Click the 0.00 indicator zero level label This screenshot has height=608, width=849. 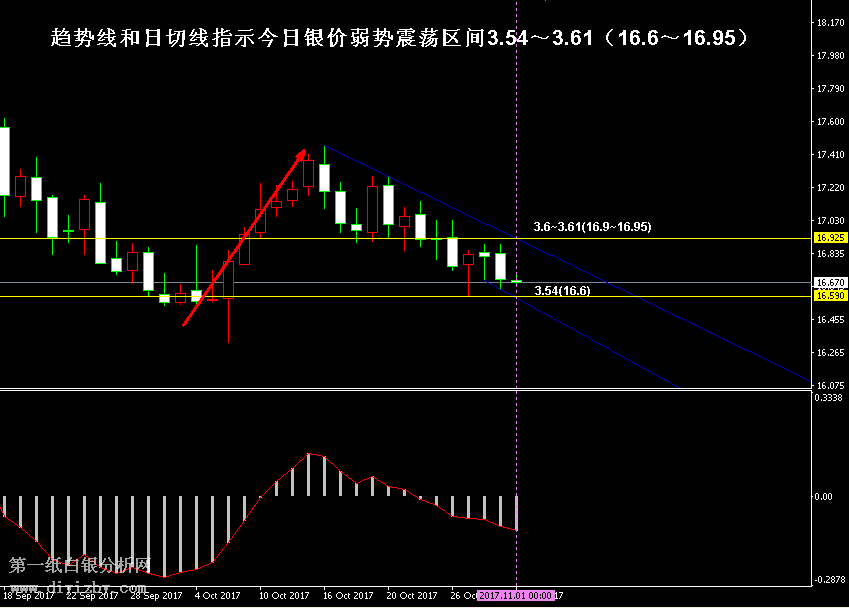[x=823, y=496]
